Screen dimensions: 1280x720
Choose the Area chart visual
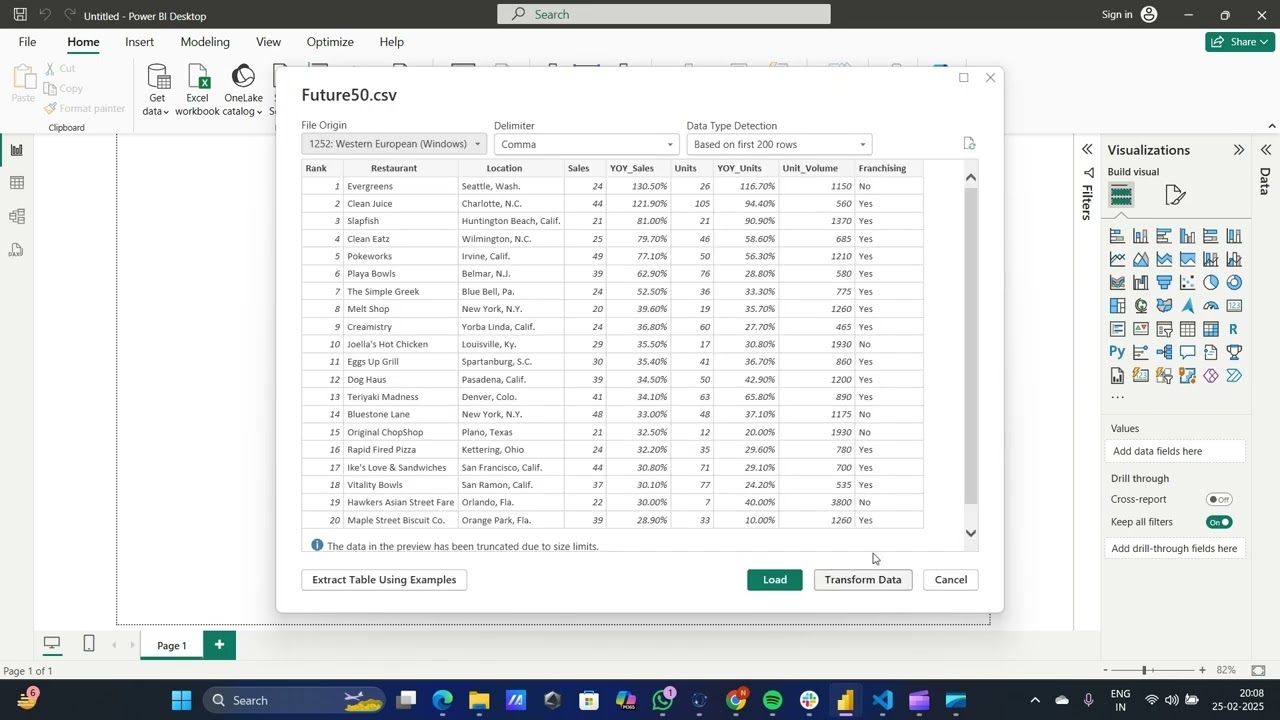[1141, 259]
